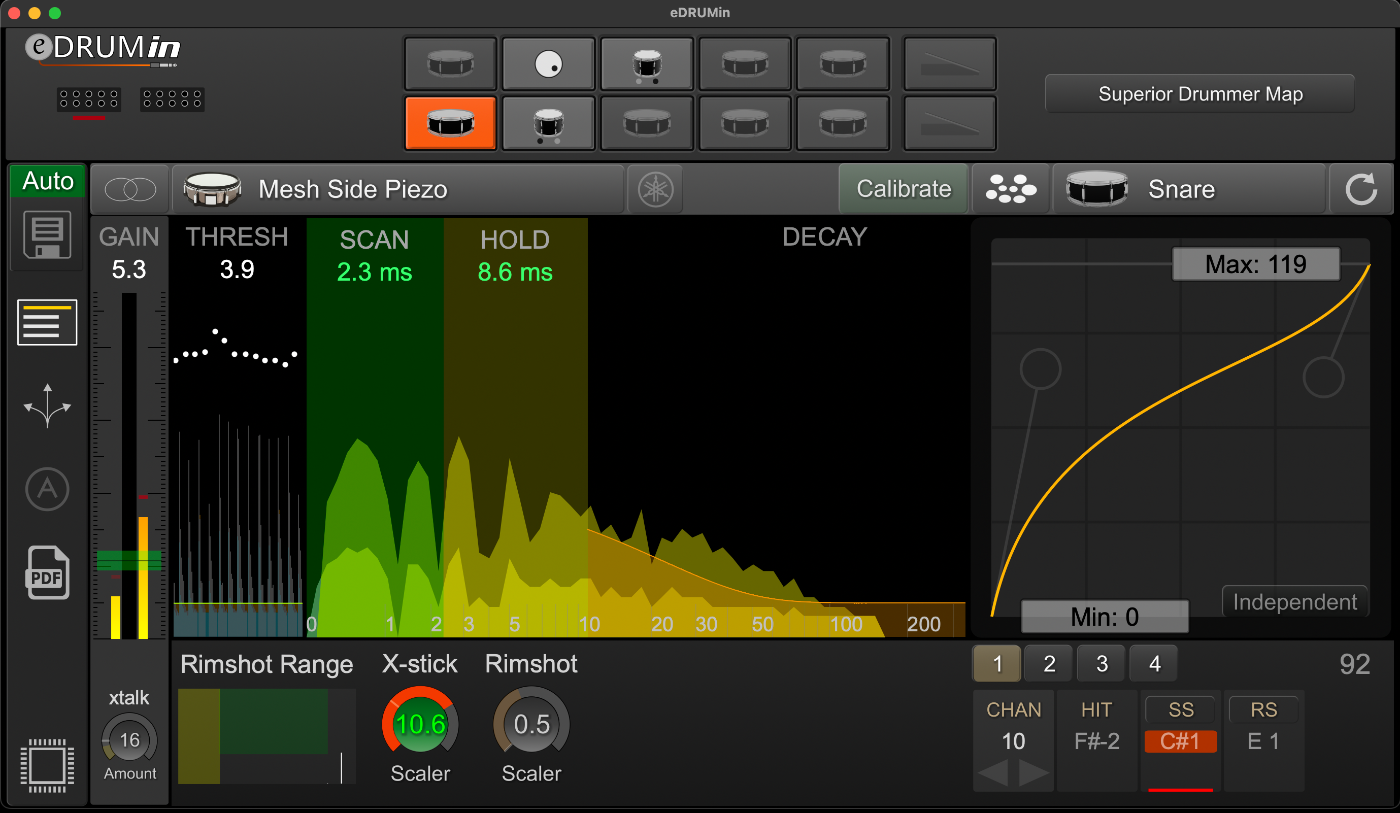The height and width of the screenshot is (813, 1400).
Task: Click the SS note label button
Action: [x=1181, y=710]
